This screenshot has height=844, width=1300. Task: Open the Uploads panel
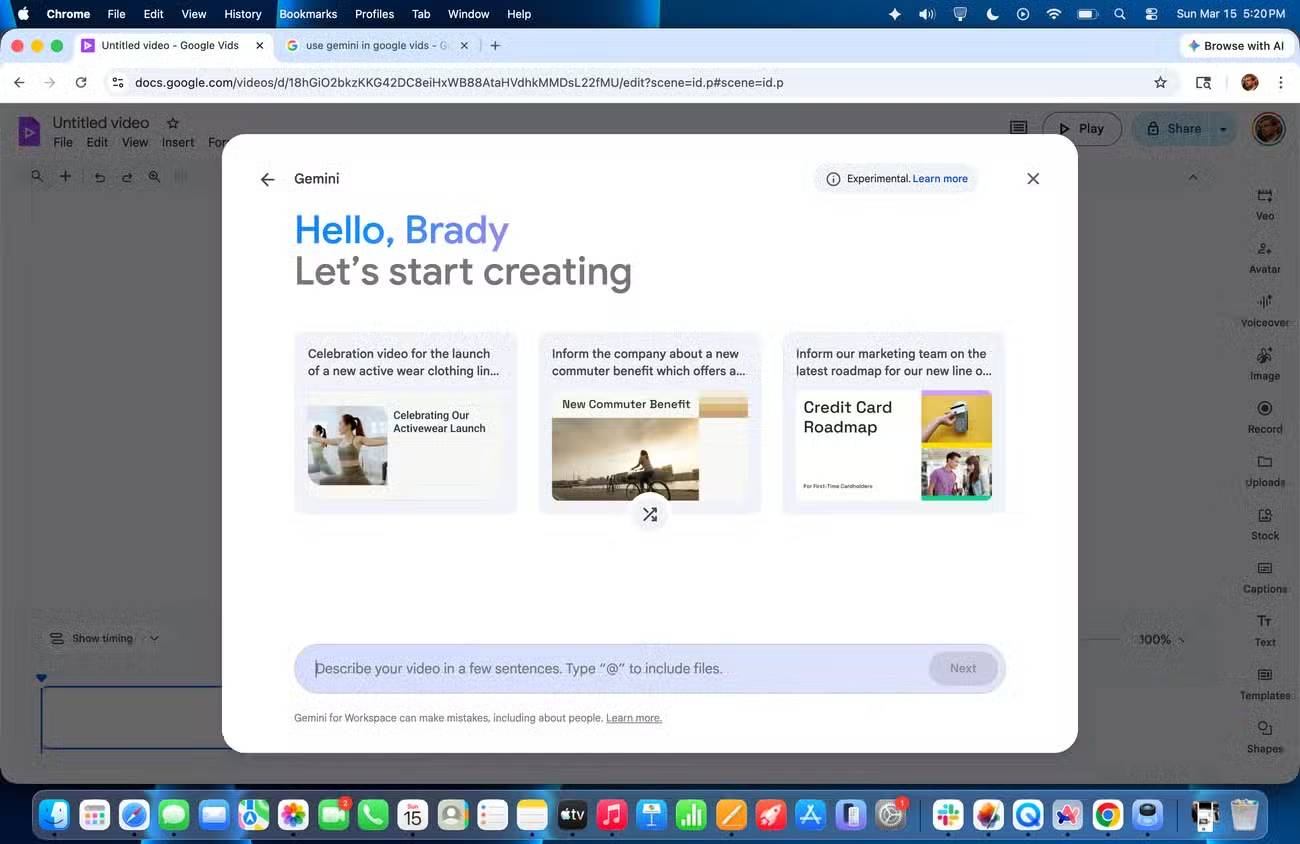[x=1265, y=470]
